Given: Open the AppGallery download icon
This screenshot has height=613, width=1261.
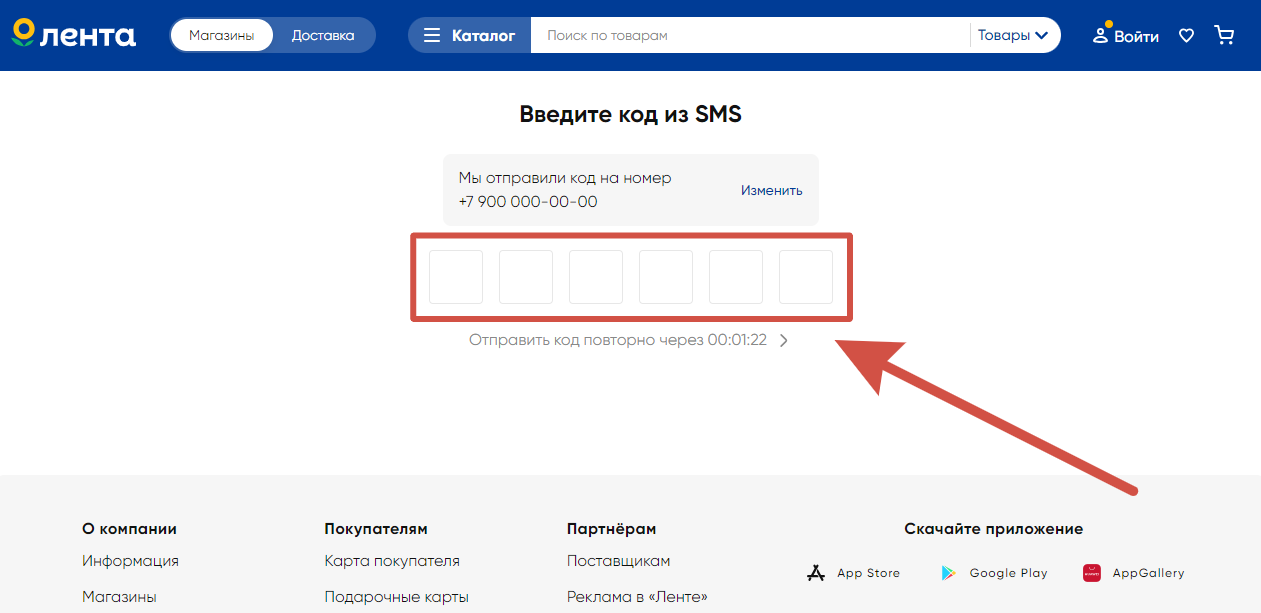Looking at the screenshot, I should point(1092,573).
